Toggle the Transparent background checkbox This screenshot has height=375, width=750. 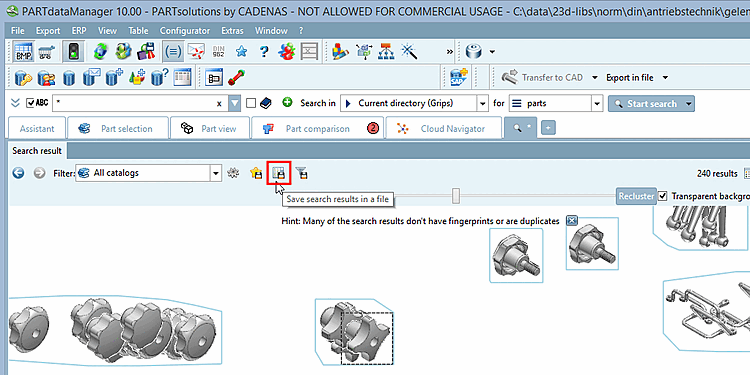tap(662, 196)
